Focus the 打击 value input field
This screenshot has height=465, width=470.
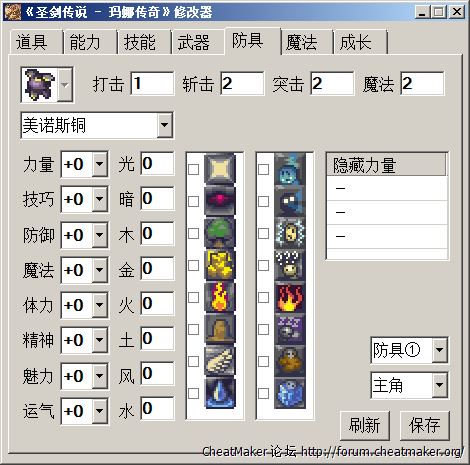tap(152, 83)
